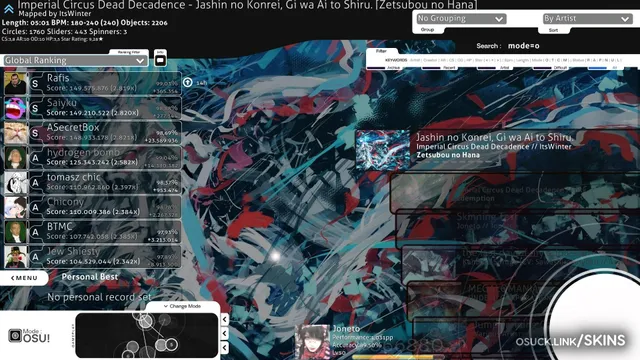Click the A rank badge on Jew Shiesty's score

click(x=36, y=258)
